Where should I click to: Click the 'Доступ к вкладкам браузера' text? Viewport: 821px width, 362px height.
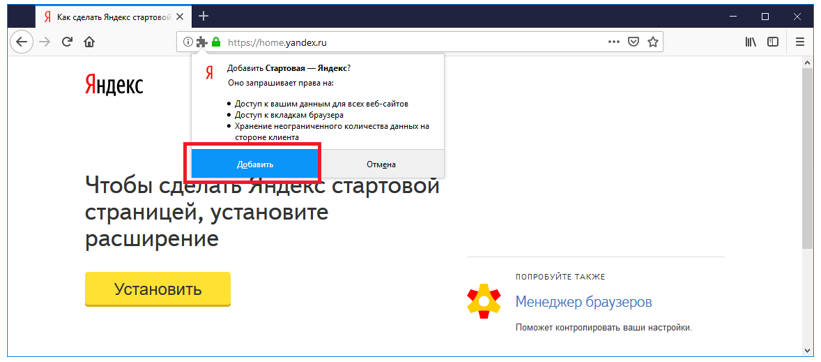(x=289, y=115)
